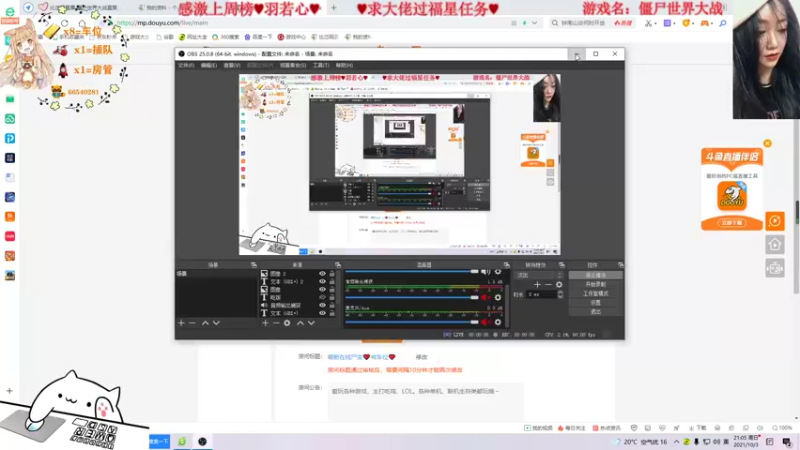Adjust the 麦克风/Aux volume slider

(412, 322)
